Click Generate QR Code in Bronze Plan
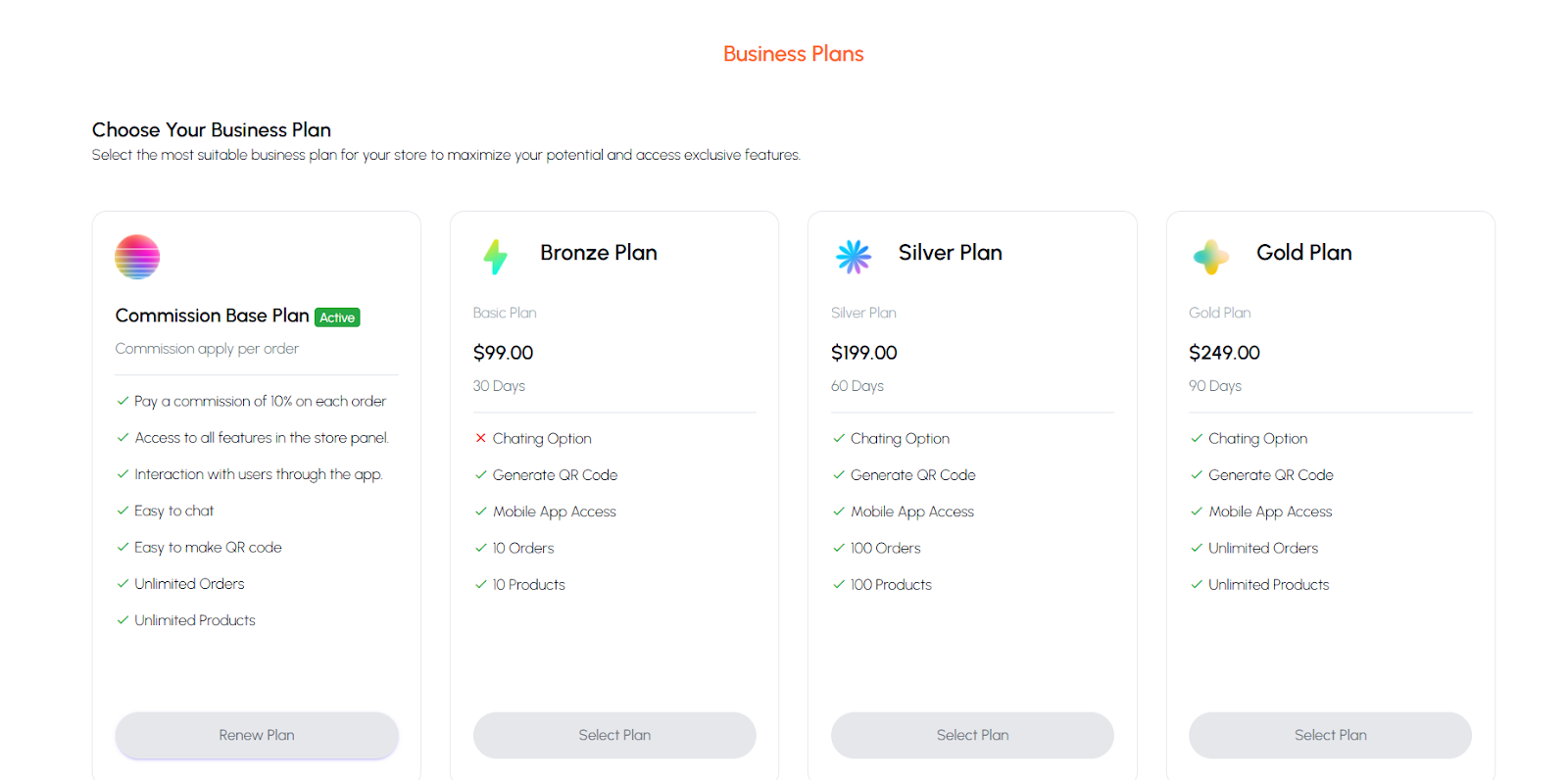Viewport: 1568px width, 780px height. pos(555,475)
